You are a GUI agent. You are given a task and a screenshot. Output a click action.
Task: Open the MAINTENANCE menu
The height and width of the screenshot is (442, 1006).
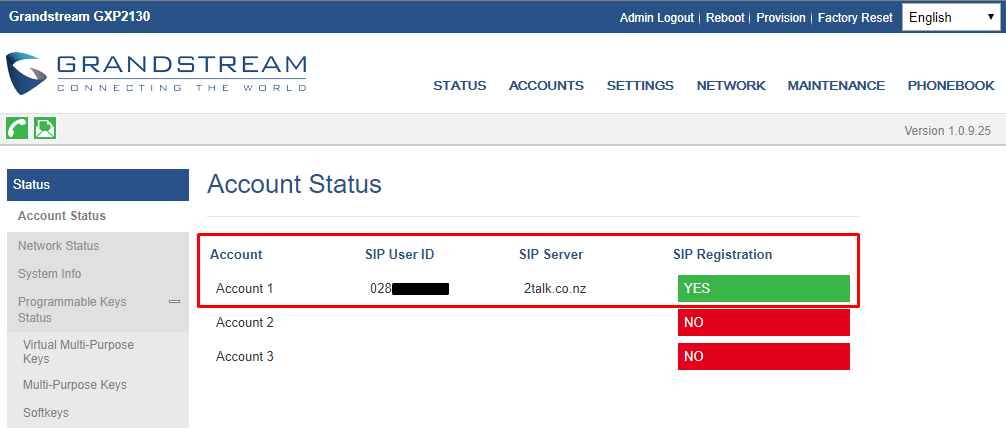[836, 86]
